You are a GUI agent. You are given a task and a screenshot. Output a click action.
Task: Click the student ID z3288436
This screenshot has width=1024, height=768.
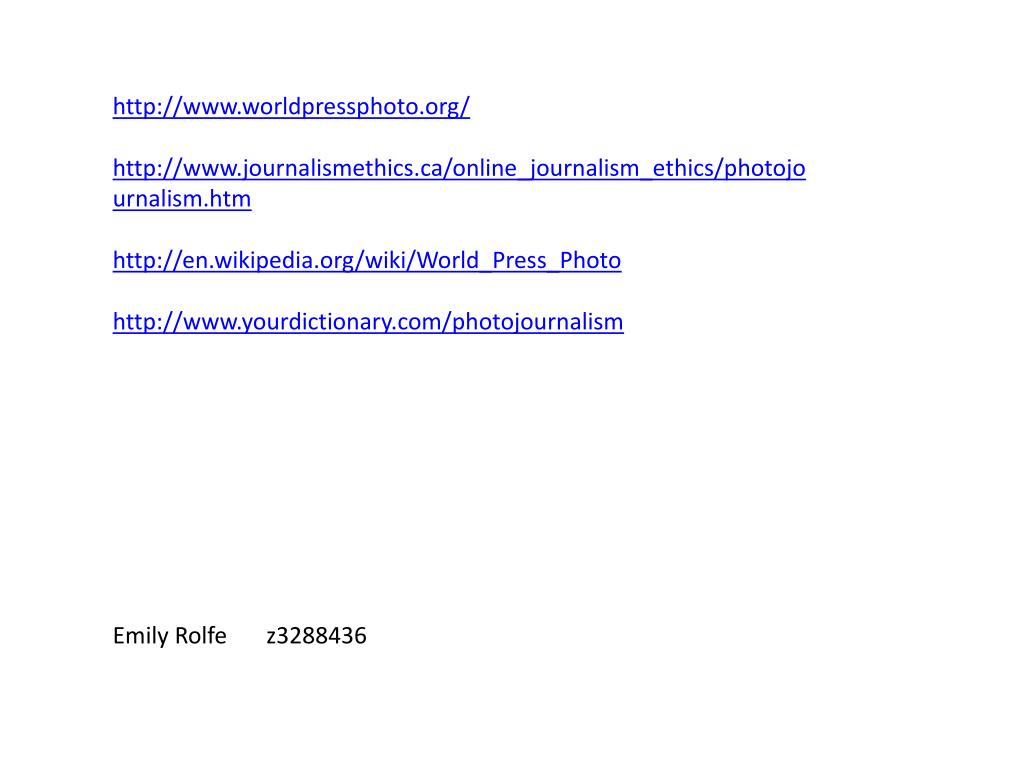(x=317, y=635)
